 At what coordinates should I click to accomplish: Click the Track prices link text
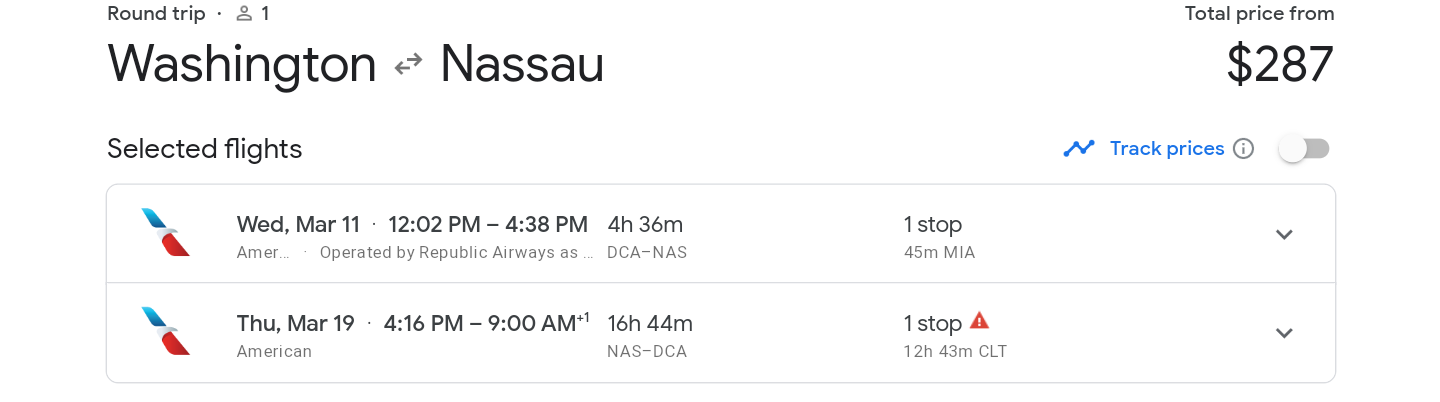tap(1167, 149)
